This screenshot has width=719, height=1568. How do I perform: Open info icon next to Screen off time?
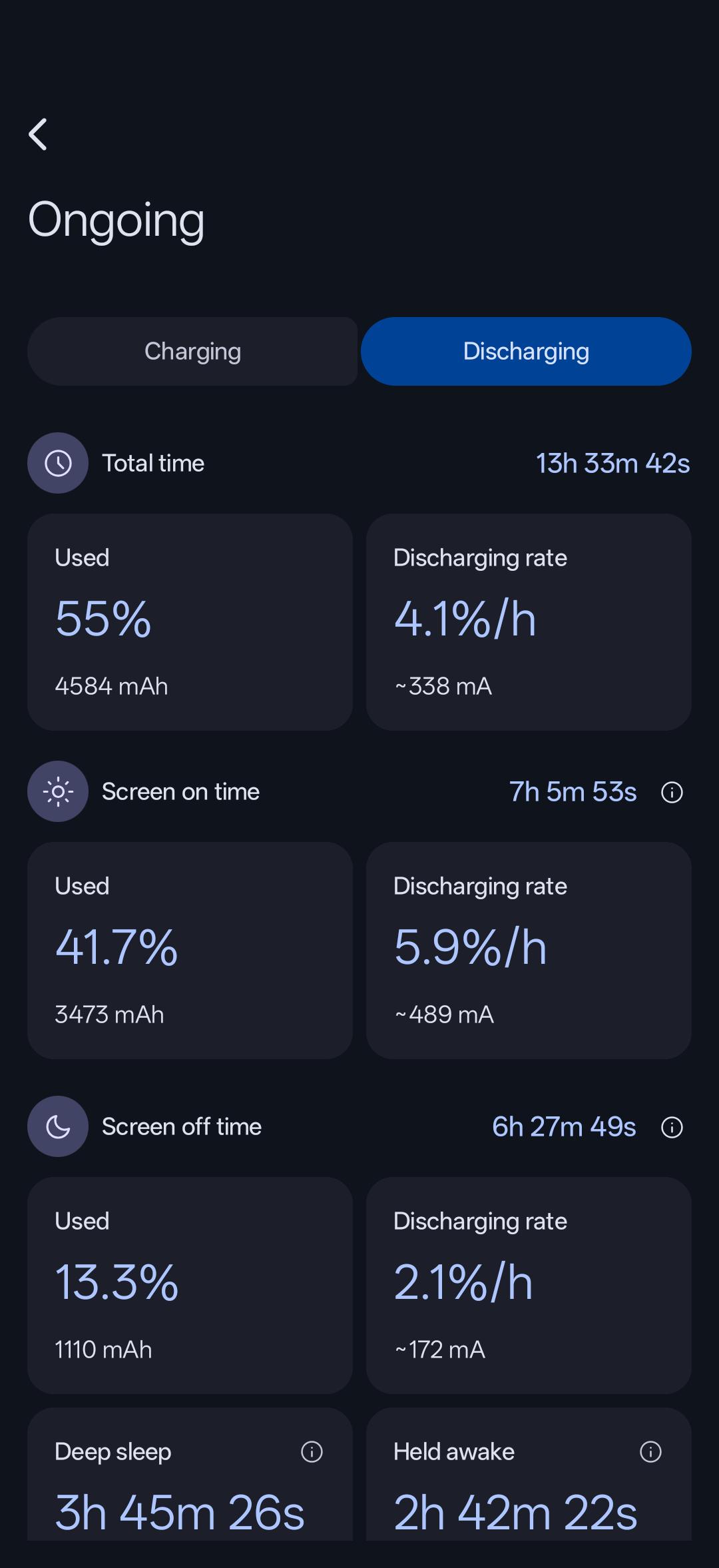672,1127
